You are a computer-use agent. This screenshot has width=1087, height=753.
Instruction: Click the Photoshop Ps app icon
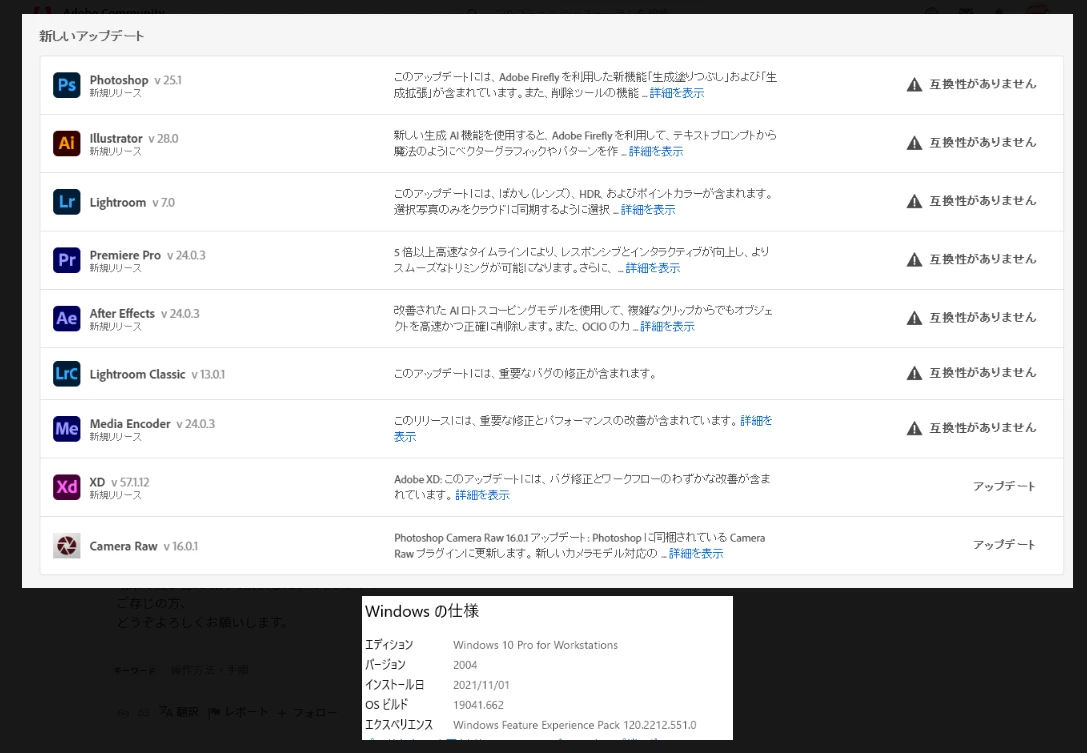(x=67, y=85)
